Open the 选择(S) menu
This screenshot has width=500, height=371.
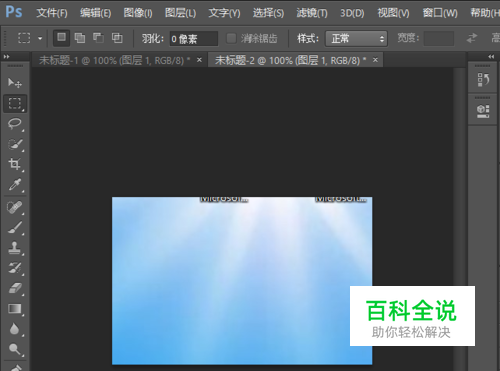point(268,13)
